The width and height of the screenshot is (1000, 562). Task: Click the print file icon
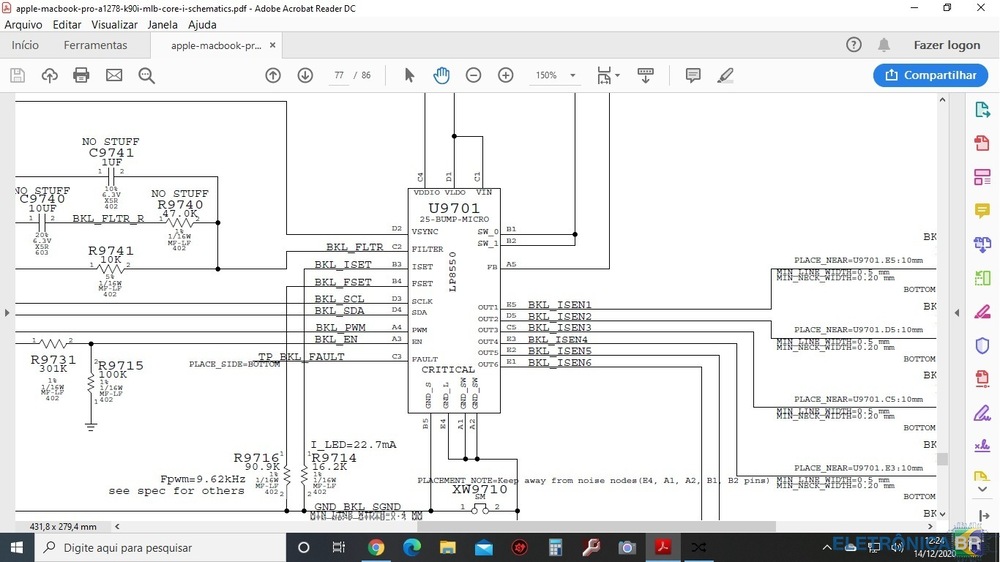point(81,75)
